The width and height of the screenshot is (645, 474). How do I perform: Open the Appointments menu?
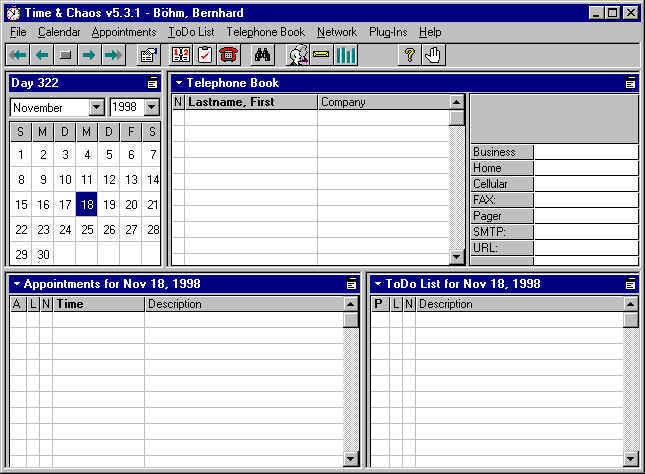click(x=124, y=32)
